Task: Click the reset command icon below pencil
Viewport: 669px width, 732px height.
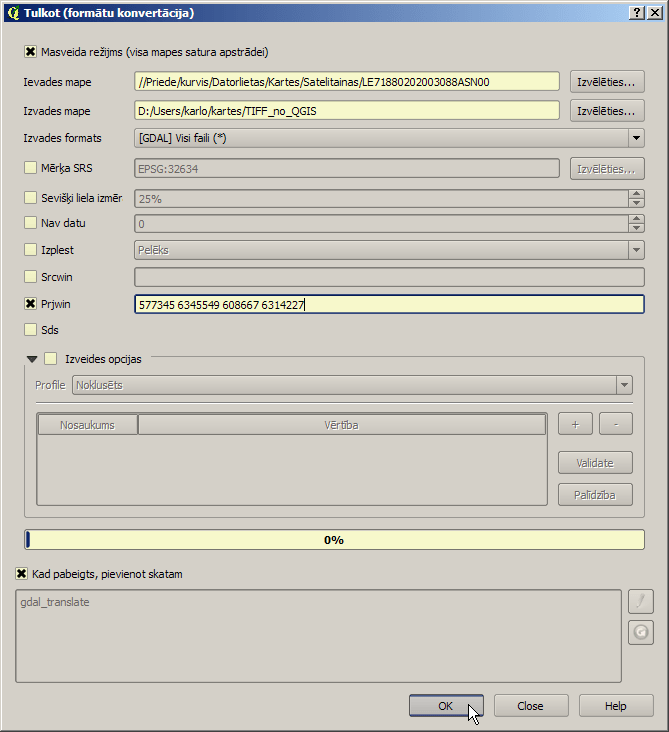Action: tap(641, 633)
